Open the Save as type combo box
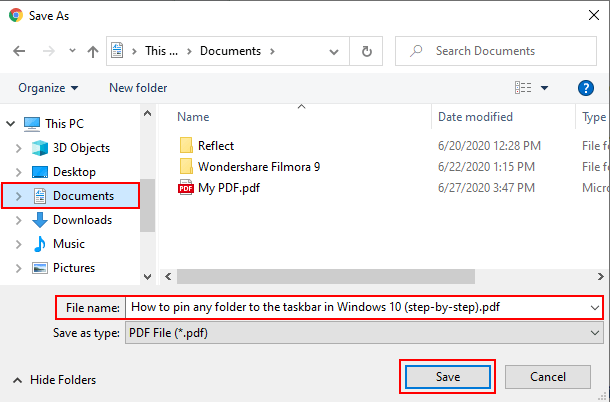 coord(365,333)
